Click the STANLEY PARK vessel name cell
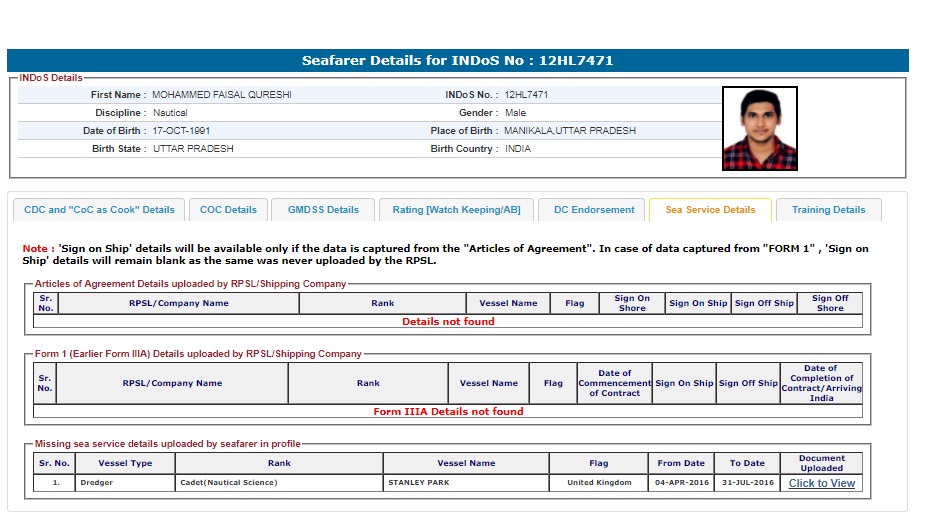The height and width of the screenshot is (520, 926). coord(465,483)
